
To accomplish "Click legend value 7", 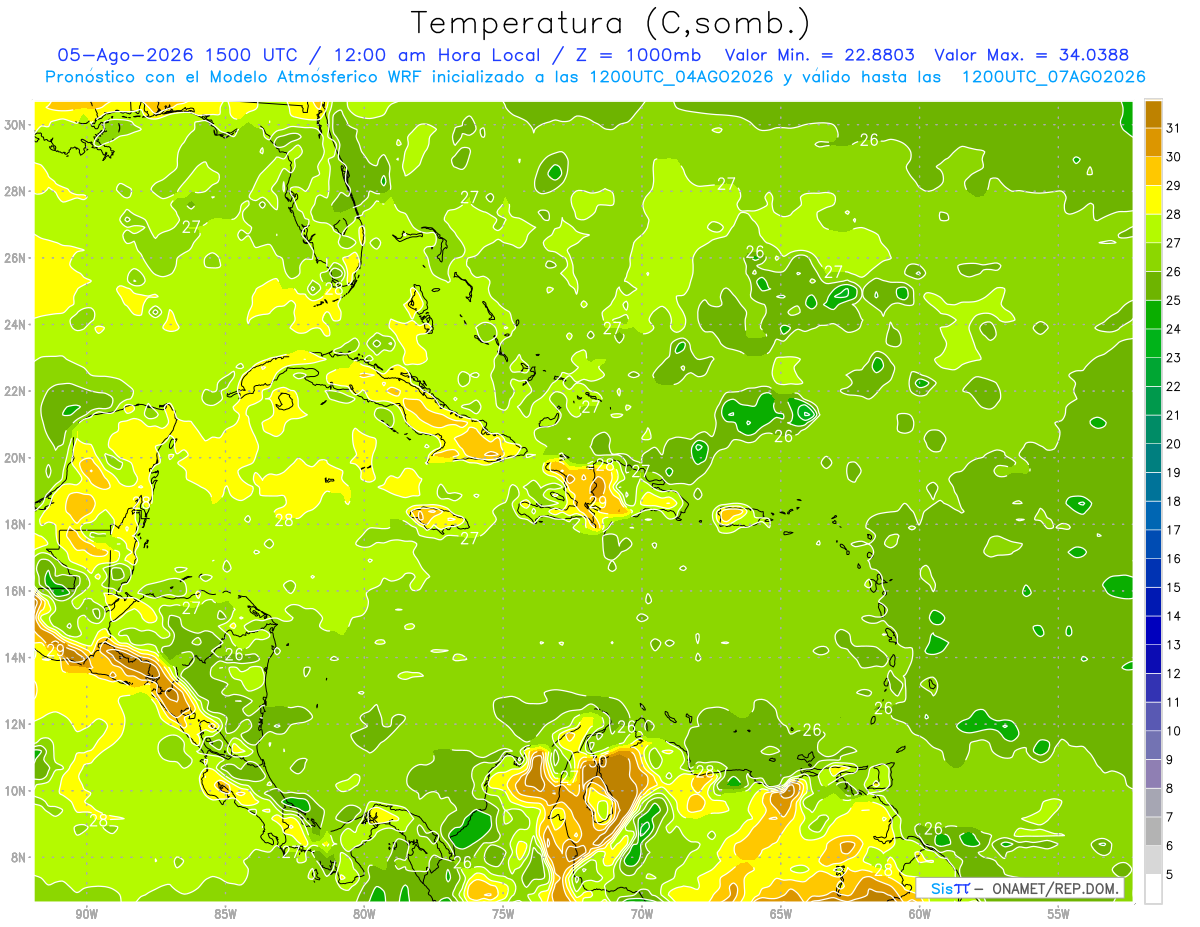I will tap(1171, 817).
